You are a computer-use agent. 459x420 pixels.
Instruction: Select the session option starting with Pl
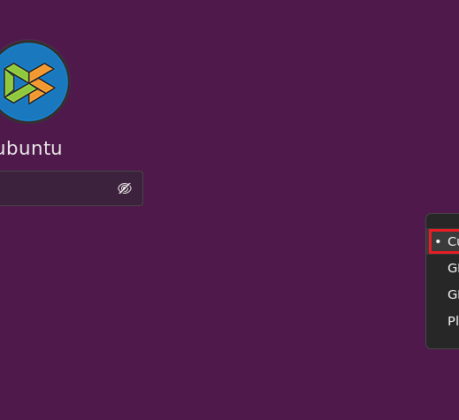[x=443, y=321]
